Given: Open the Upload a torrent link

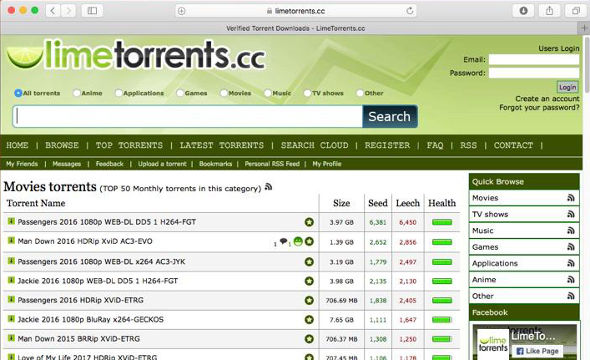Looking at the screenshot, I should (162, 164).
